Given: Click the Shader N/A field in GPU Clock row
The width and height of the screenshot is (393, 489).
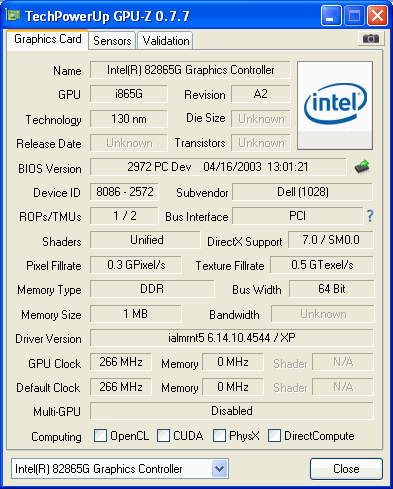Looking at the screenshot, I should [x=343, y=362].
